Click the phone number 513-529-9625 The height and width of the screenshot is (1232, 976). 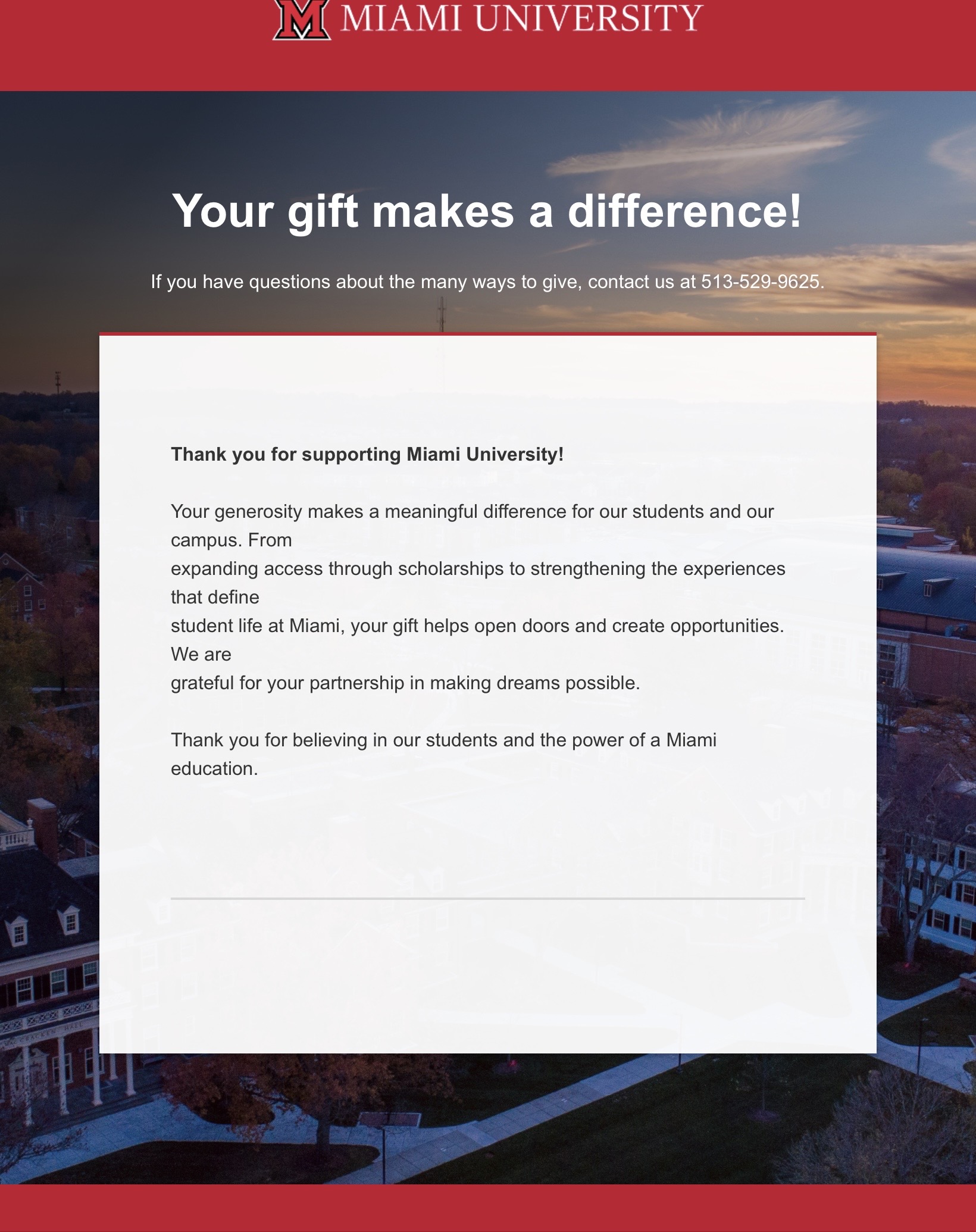[x=760, y=282]
